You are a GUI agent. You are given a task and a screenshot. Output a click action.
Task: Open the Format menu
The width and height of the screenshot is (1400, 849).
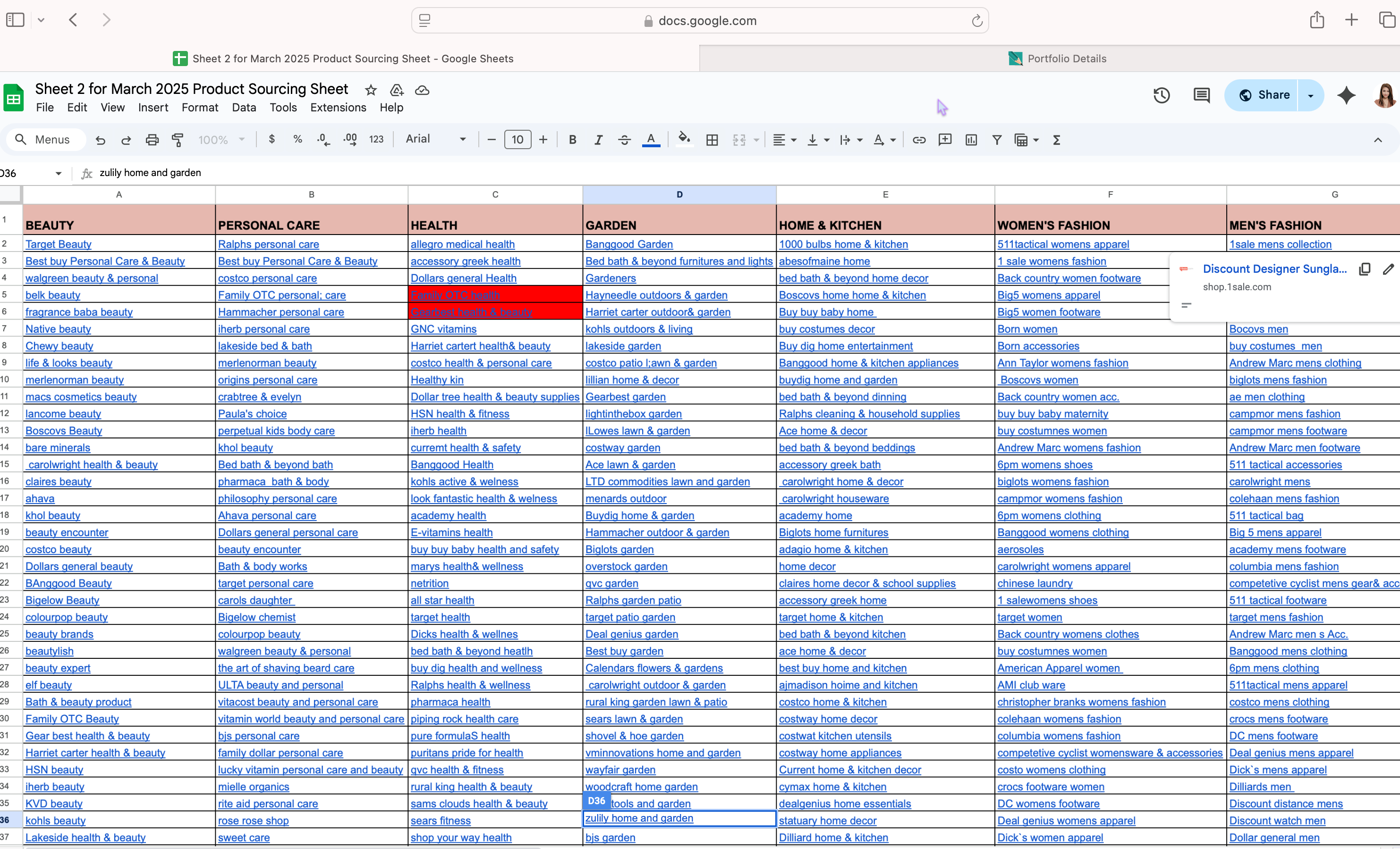click(199, 107)
